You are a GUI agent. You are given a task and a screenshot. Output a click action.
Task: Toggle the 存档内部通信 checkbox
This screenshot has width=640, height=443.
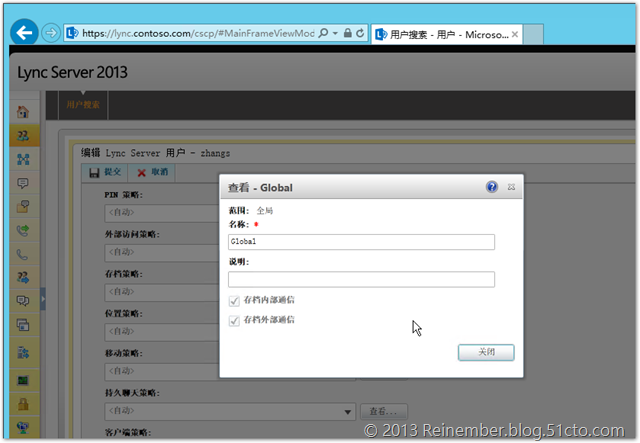point(234,300)
